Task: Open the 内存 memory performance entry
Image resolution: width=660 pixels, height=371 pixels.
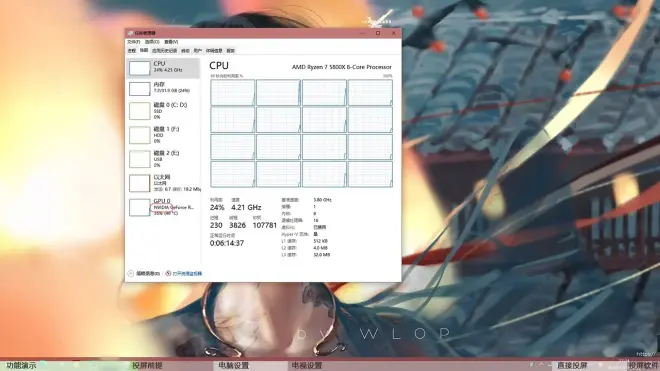Action: tap(163, 88)
